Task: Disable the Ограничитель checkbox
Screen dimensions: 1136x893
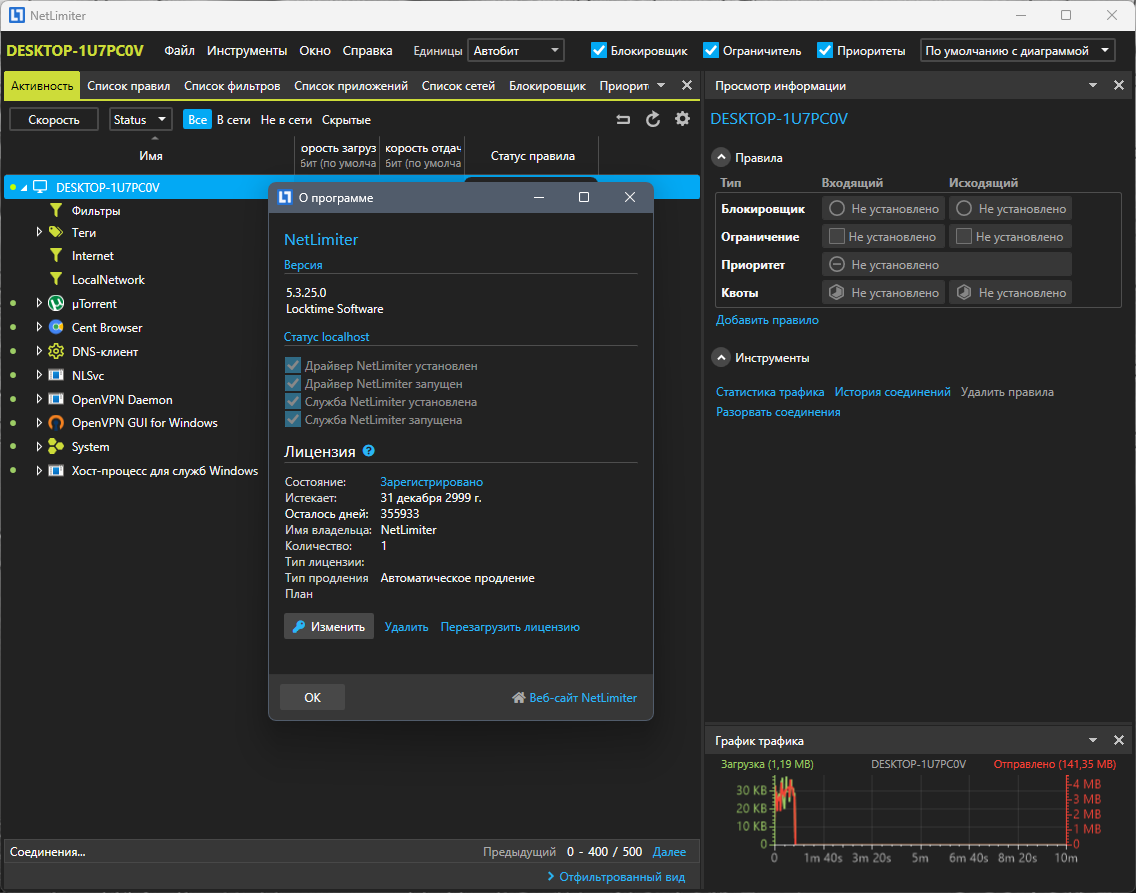Action: pyautogui.click(x=711, y=50)
